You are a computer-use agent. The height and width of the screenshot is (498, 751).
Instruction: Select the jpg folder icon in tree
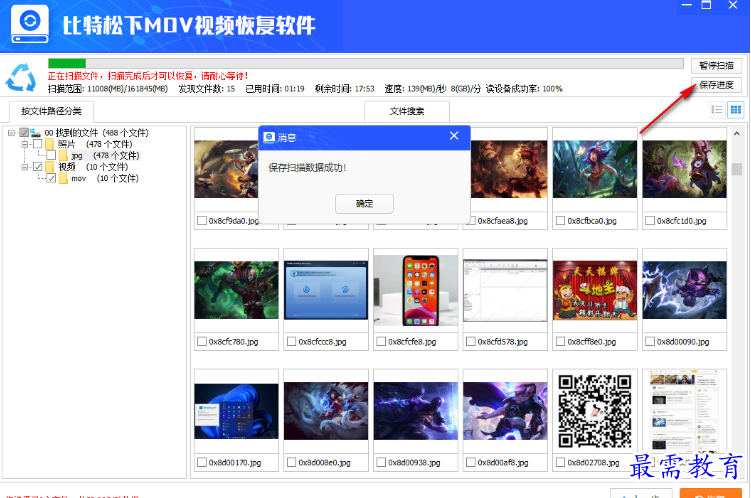[63, 156]
